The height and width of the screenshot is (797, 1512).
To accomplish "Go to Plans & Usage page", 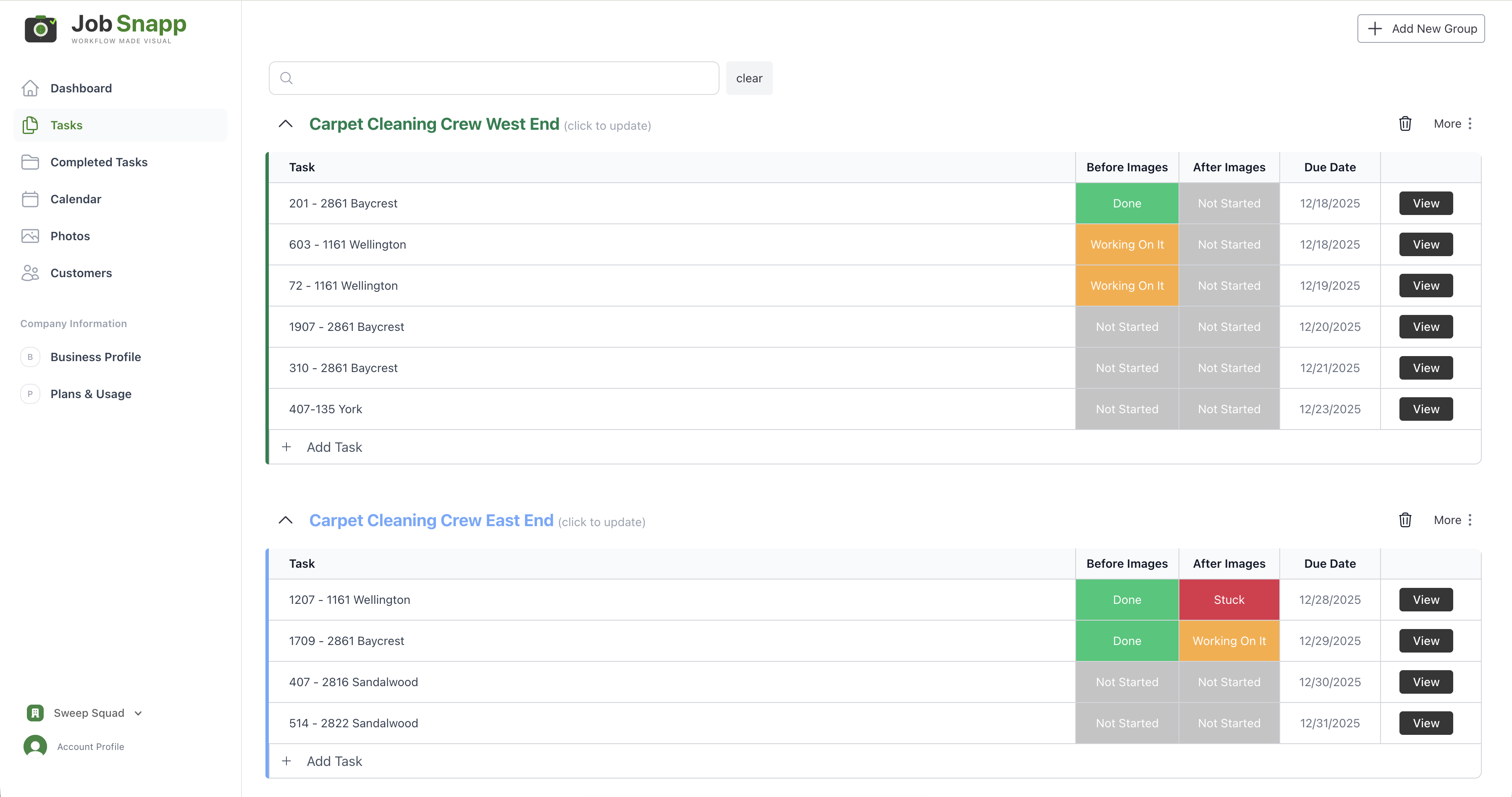I will [90, 394].
